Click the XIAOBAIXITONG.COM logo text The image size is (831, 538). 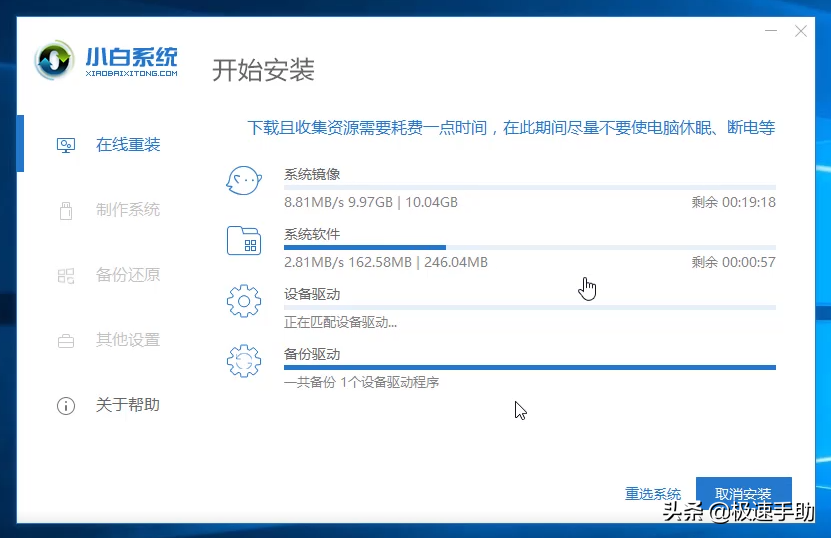[131, 74]
